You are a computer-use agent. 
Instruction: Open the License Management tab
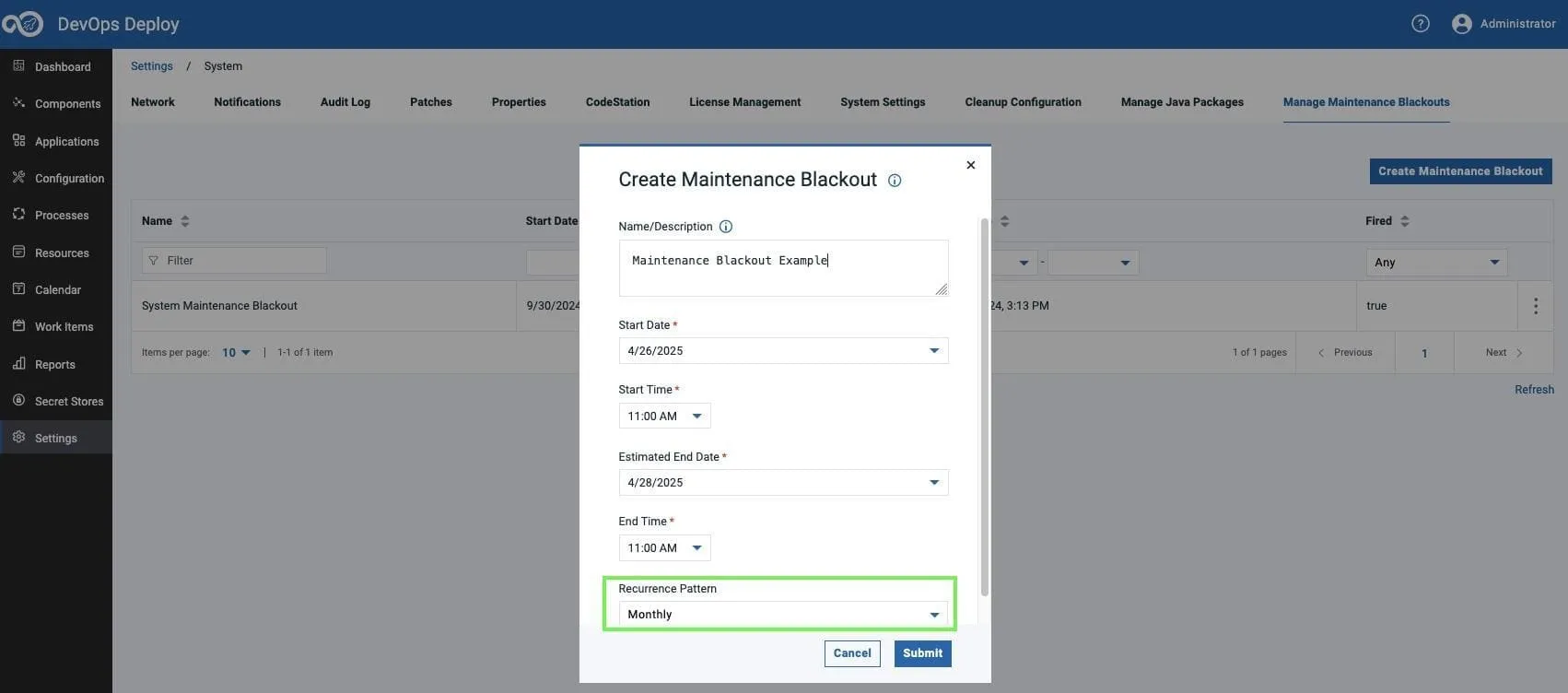[x=745, y=102]
